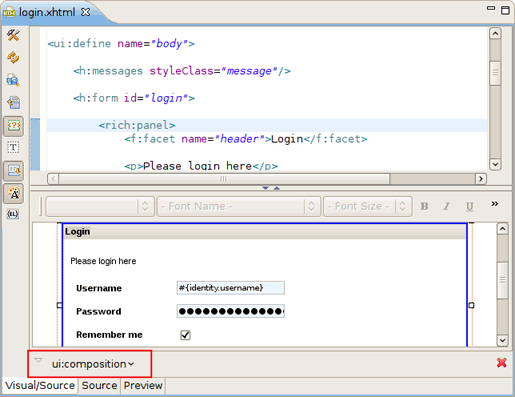Image resolution: width=515 pixels, height=397 pixels.
Task: Select the login.xhtml editor tab
Action: click(47, 12)
